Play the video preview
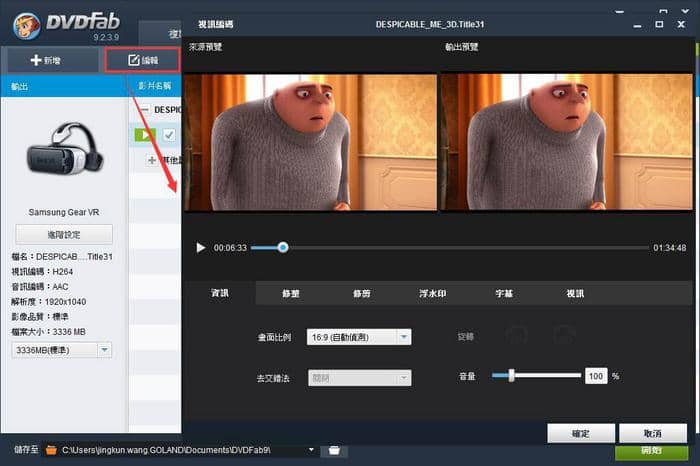The width and height of the screenshot is (700, 466). (201, 247)
